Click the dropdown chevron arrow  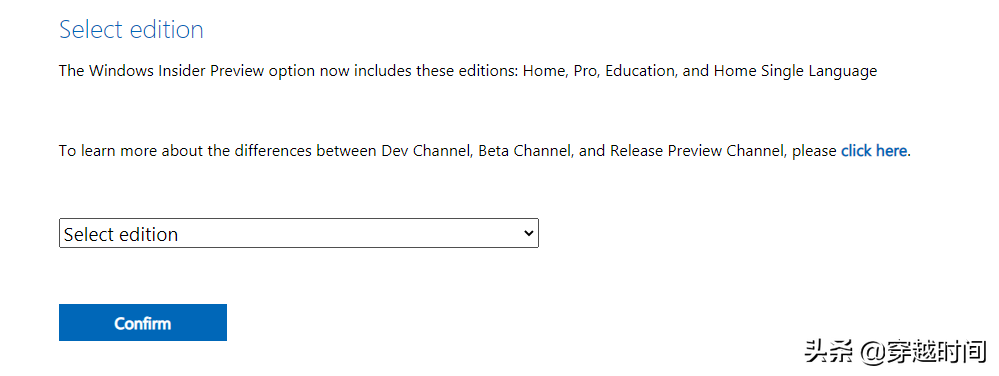click(528, 233)
